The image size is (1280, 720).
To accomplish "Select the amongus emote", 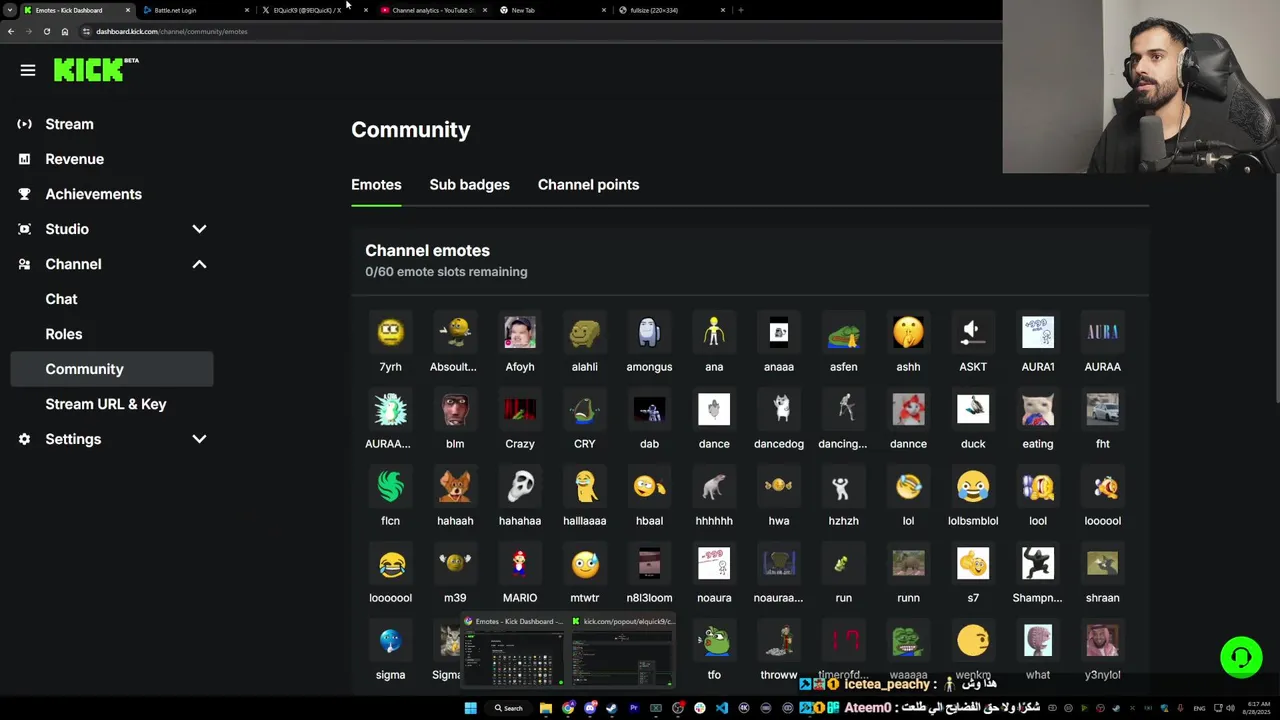I will (x=649, y=332).
